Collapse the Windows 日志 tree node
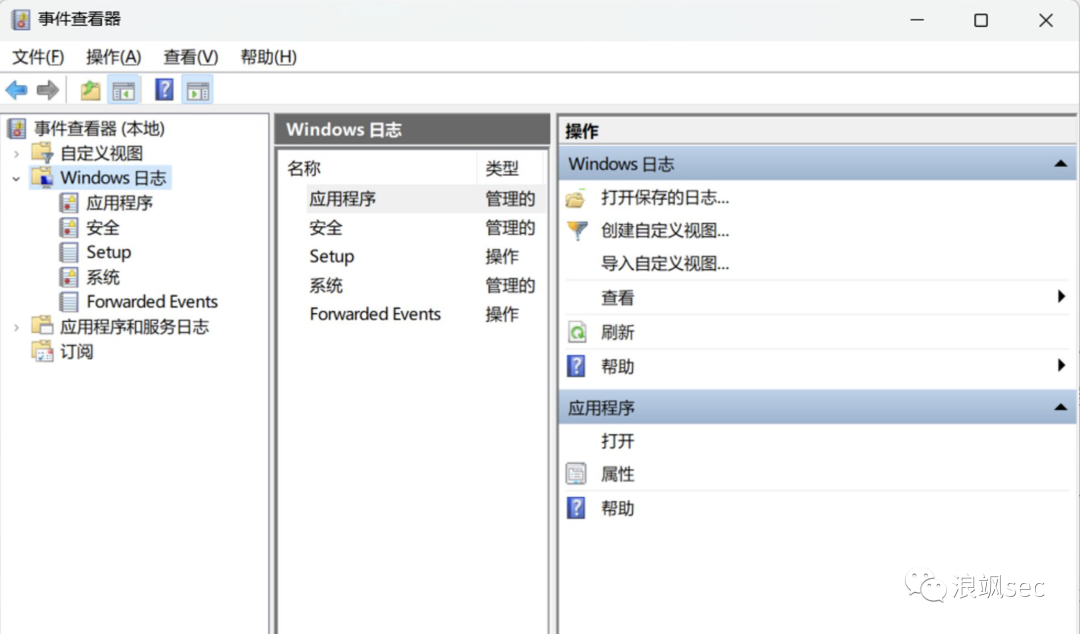This screenshot has height=634, width=1080. pos(17,178)
